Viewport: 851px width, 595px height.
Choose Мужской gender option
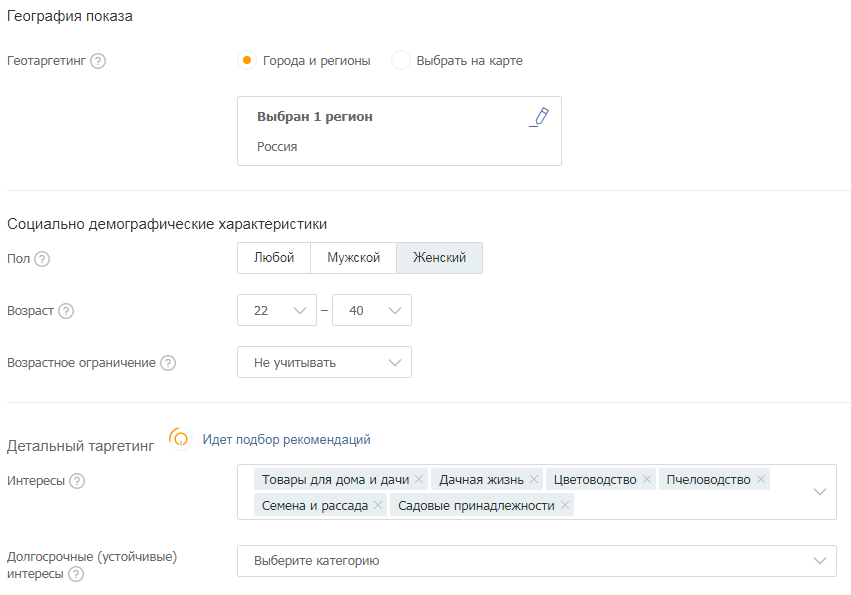[353, 258]
